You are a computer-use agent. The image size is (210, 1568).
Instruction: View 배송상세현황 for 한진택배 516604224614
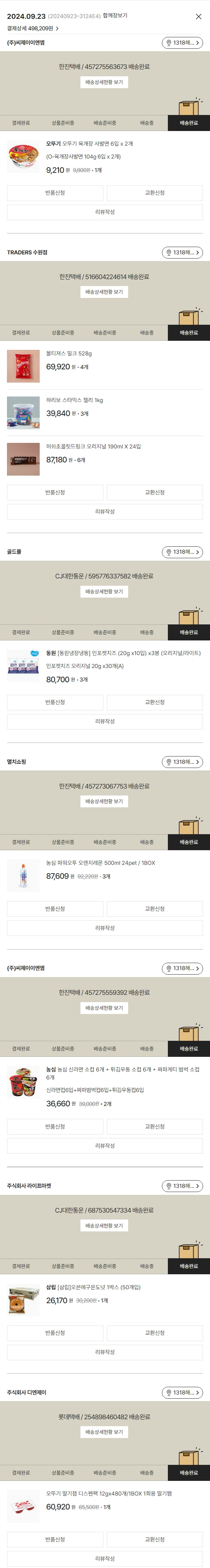coord(104,292)
